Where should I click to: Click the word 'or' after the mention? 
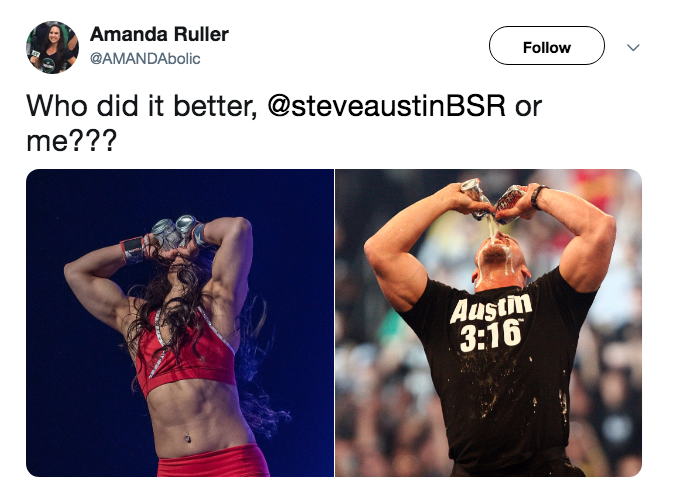coord(528,106)
